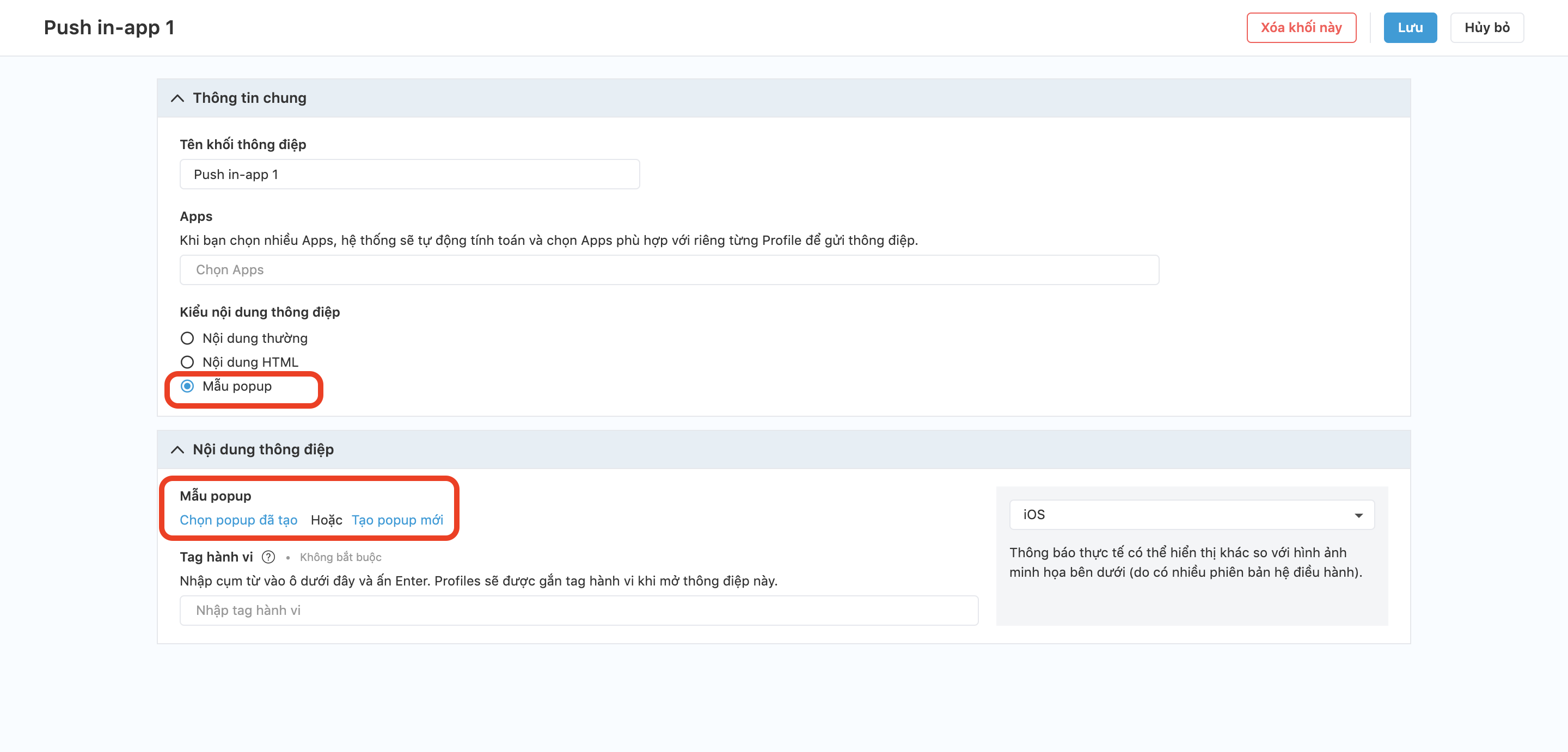
Task: Click the iOS dropdown arrow icon
Action: click(x=1358, y=515)
